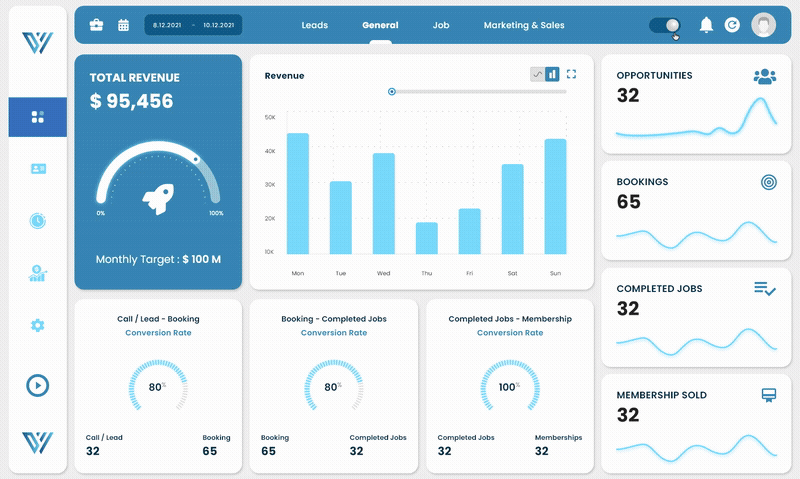Click the contact card sidebar icon
800x479 pixels.
[x=38, y=169]
